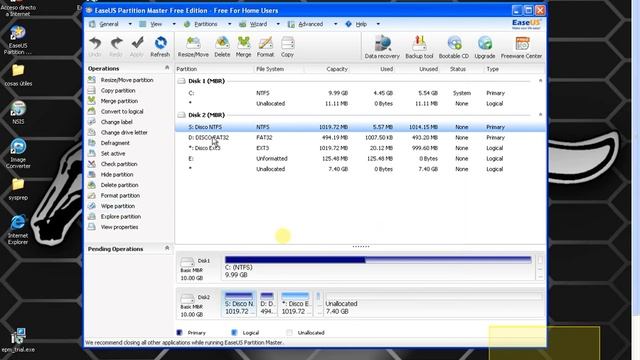This screenshot has height=360, width=640.
Task: Expand dropdown arrow next to View
Action: [x=174, y=24]
